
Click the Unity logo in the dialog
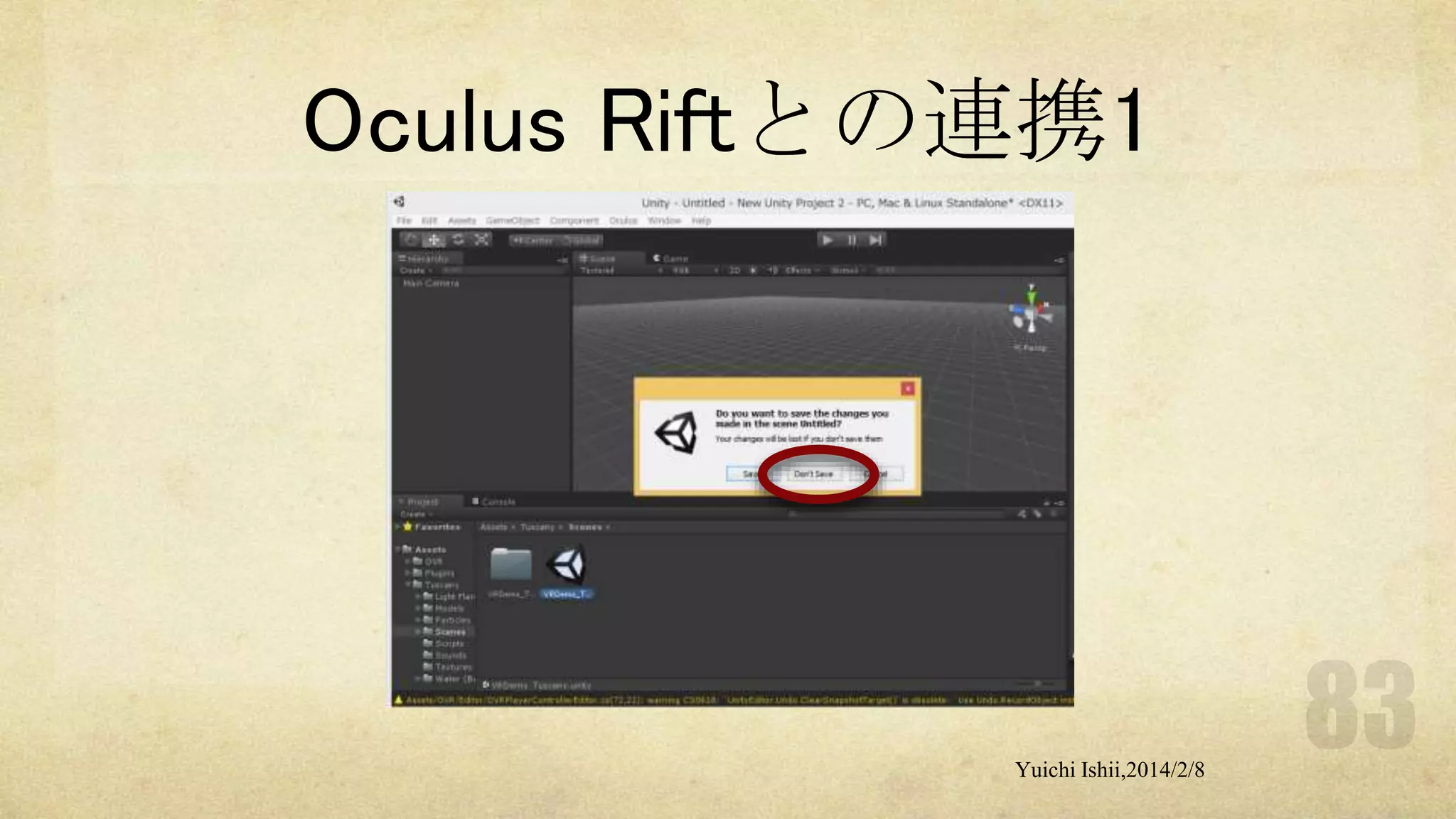pyautogui.click(x=676, y=433)
